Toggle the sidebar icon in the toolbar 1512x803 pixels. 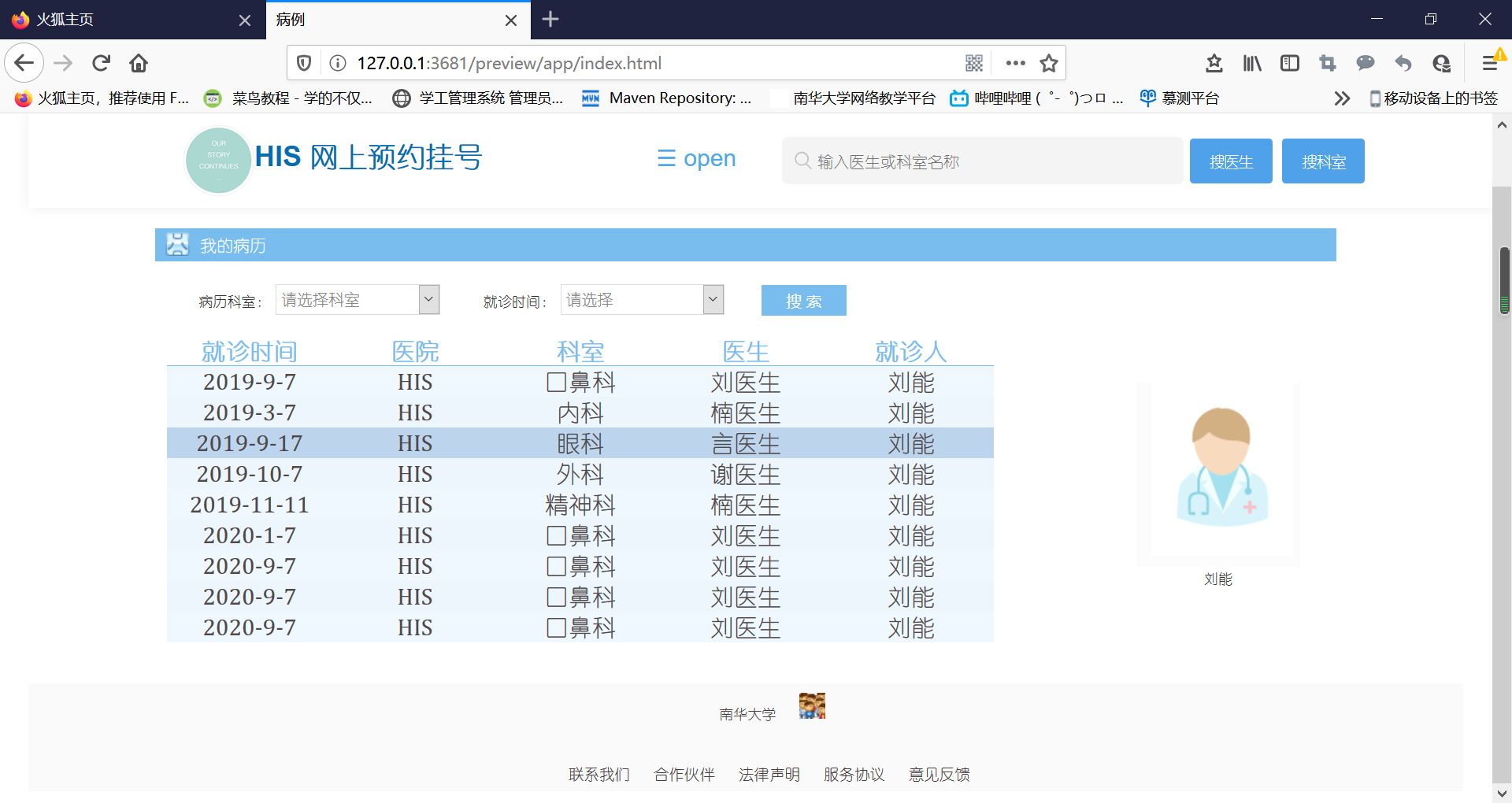point(1289,63)
